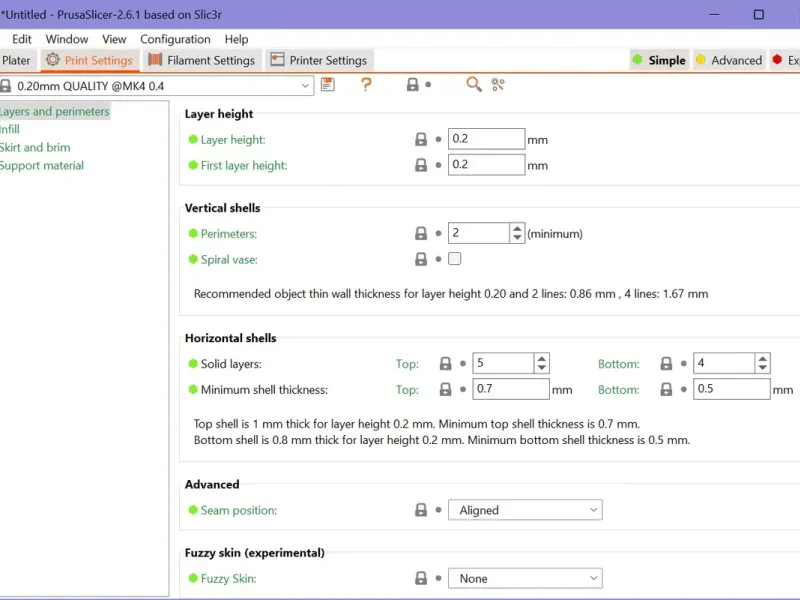Select Support material in sidebar

click(x=42, y=166)
